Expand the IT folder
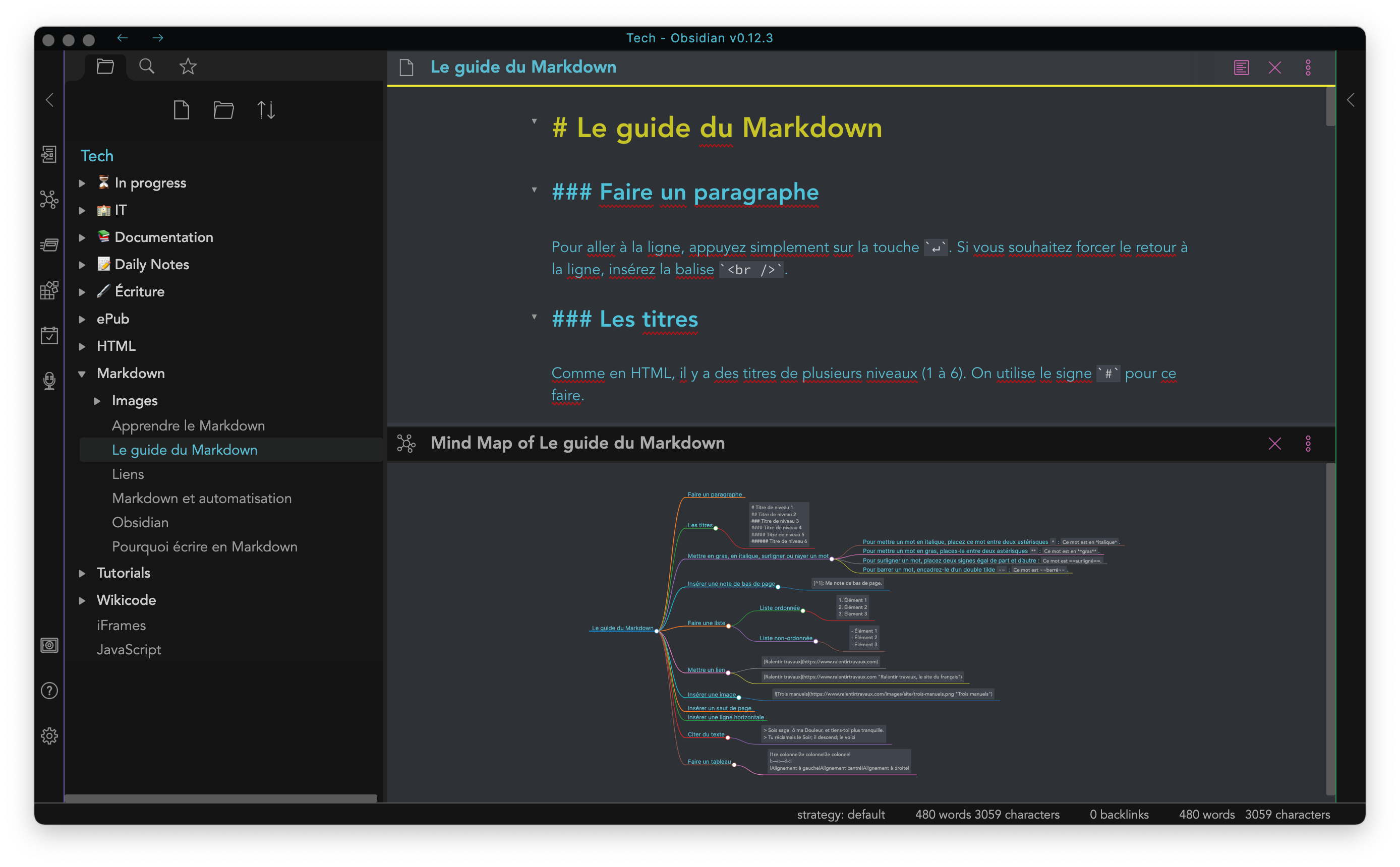 82,210
